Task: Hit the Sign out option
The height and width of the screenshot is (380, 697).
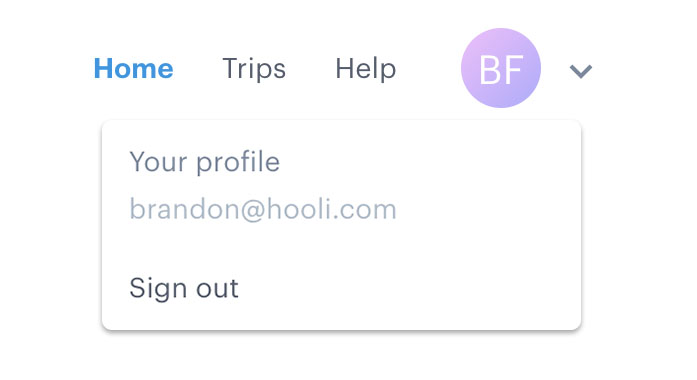Action: [x=184, y=288]
